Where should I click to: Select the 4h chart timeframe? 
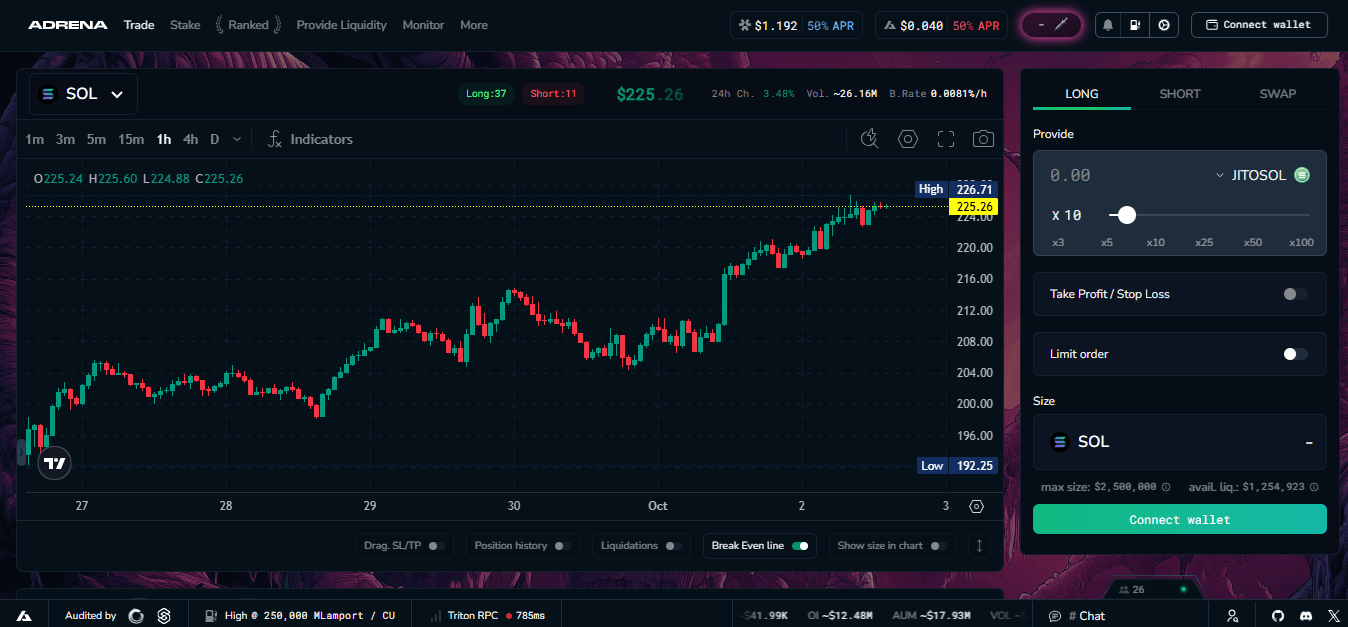[x=190, y=139]
